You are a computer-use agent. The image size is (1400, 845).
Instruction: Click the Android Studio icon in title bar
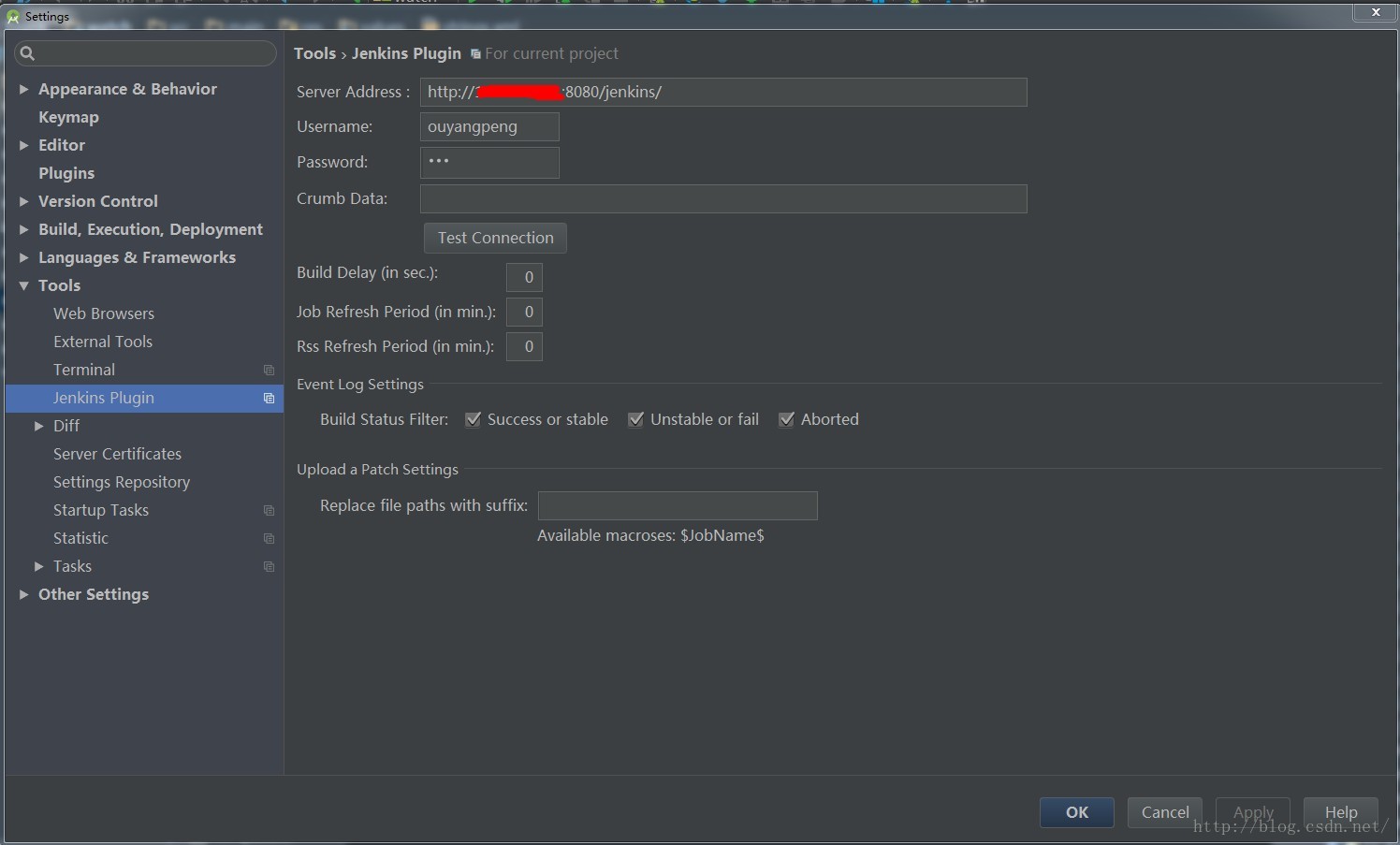pyautogui.click(x=12, y=16)
